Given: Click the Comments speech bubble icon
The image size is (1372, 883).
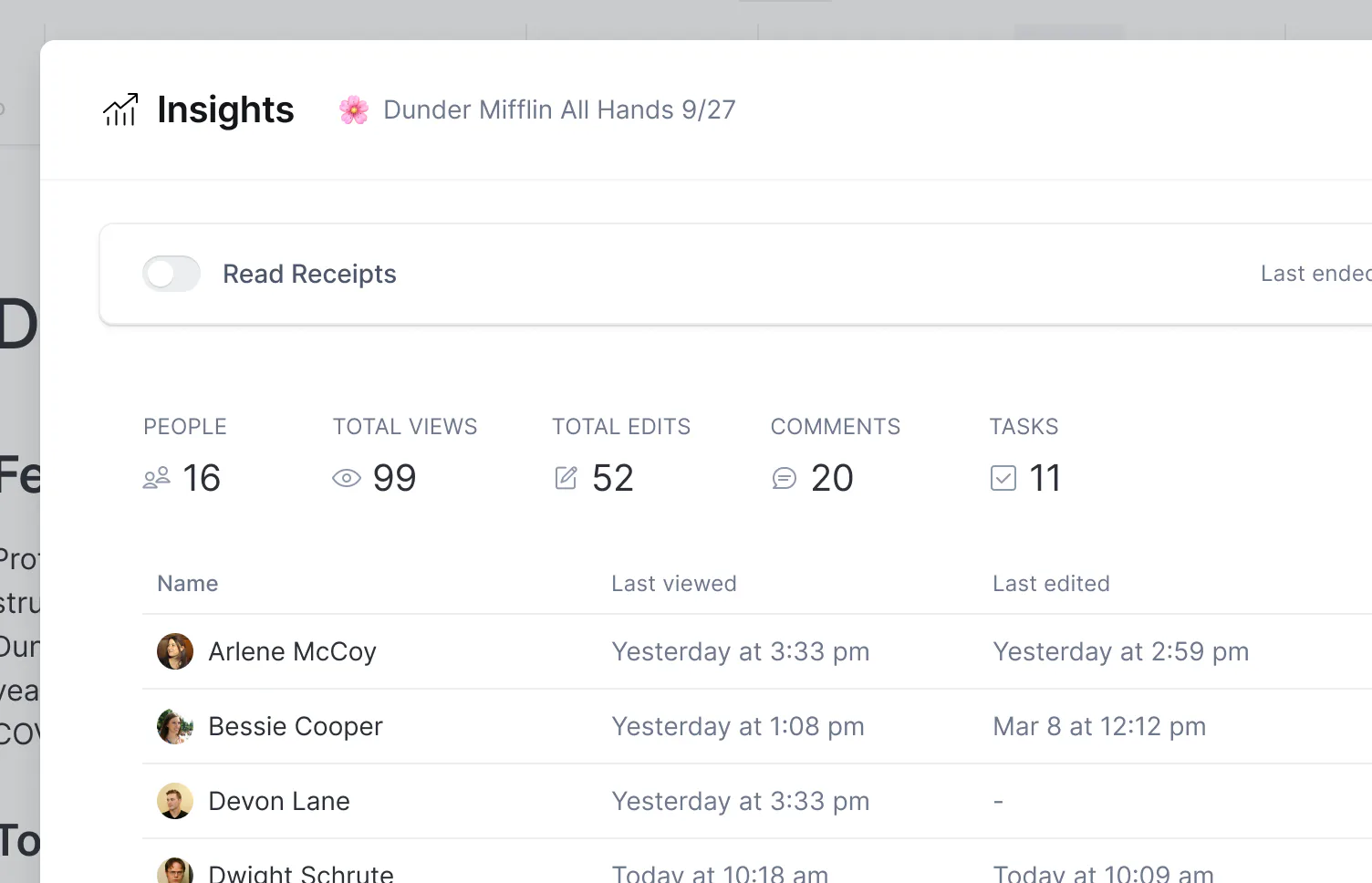Looking at the screenshot, I should coord(785,478).
